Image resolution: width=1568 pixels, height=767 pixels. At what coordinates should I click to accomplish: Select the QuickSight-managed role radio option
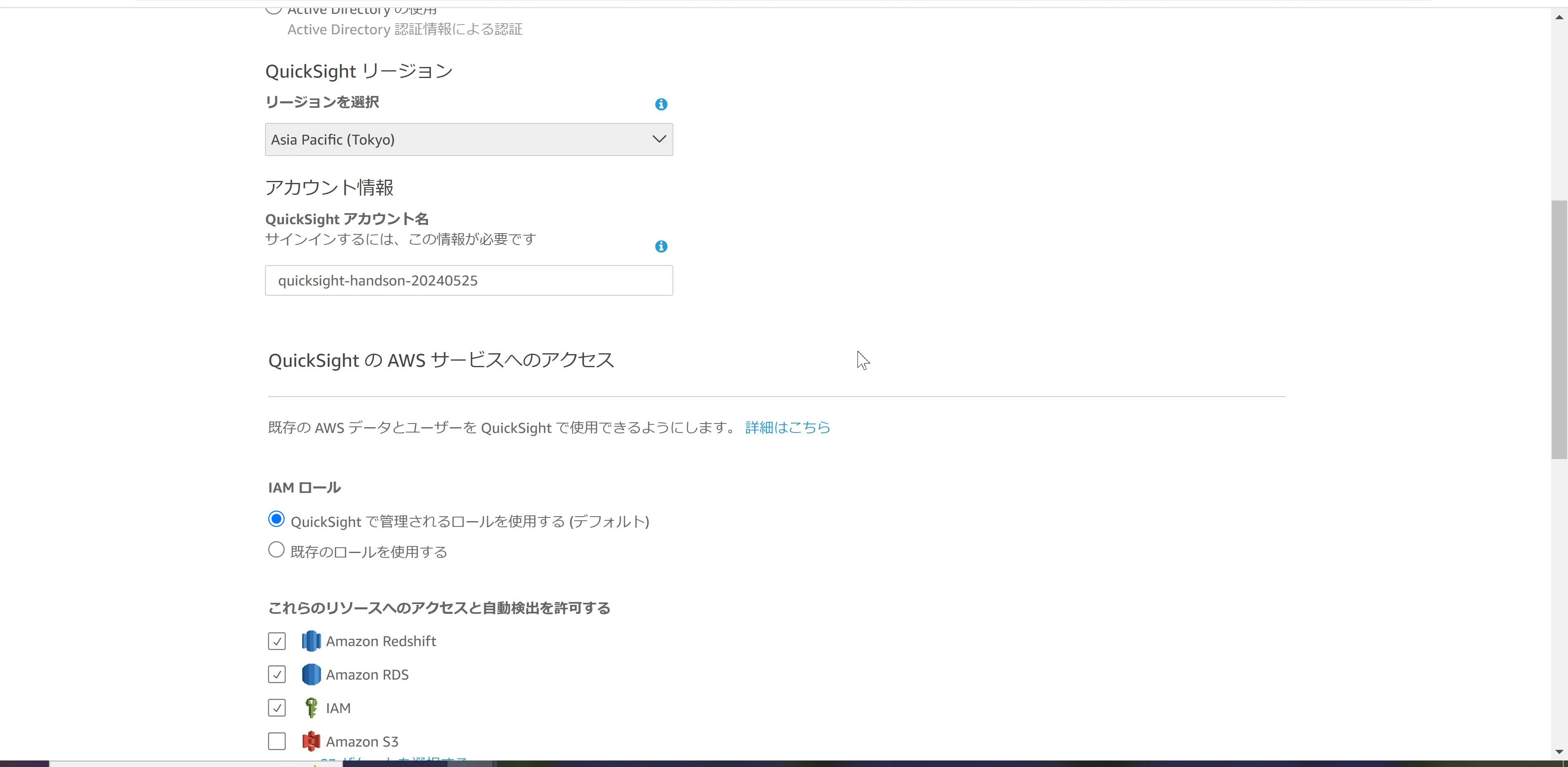coord(276,519)
